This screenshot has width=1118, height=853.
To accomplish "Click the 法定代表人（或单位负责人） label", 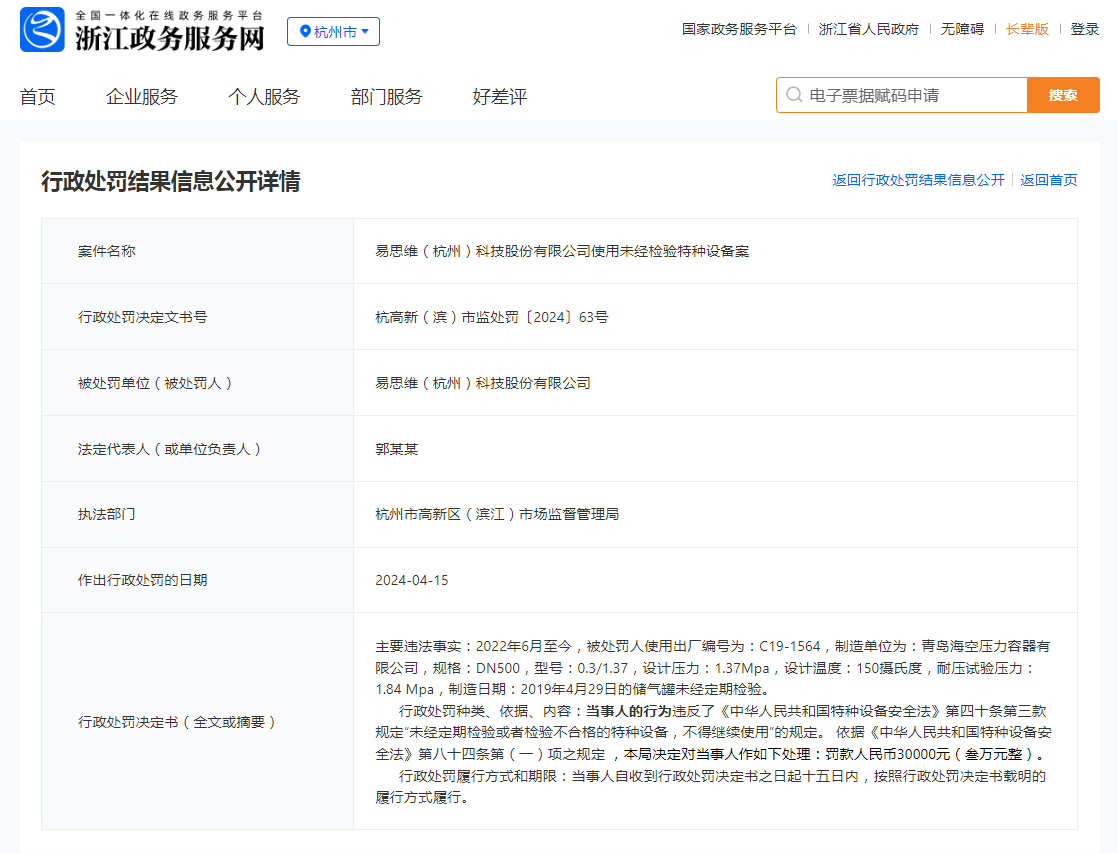I will [x=169, y=449].
